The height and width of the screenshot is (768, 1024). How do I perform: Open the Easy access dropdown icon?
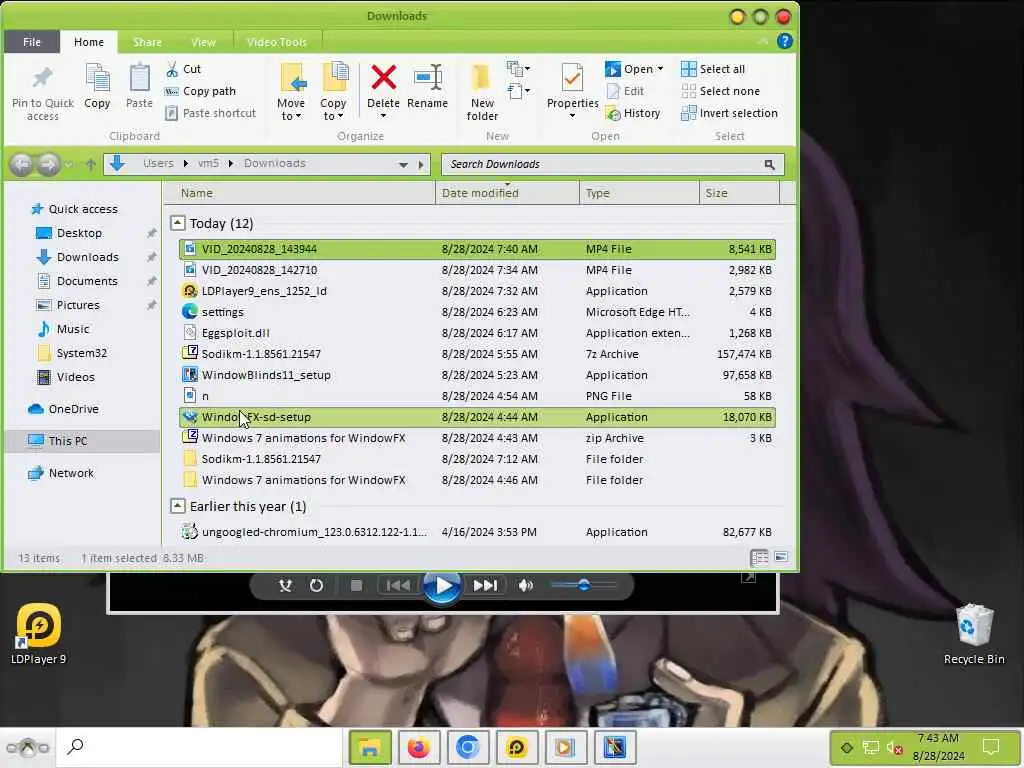click(518, 90)
